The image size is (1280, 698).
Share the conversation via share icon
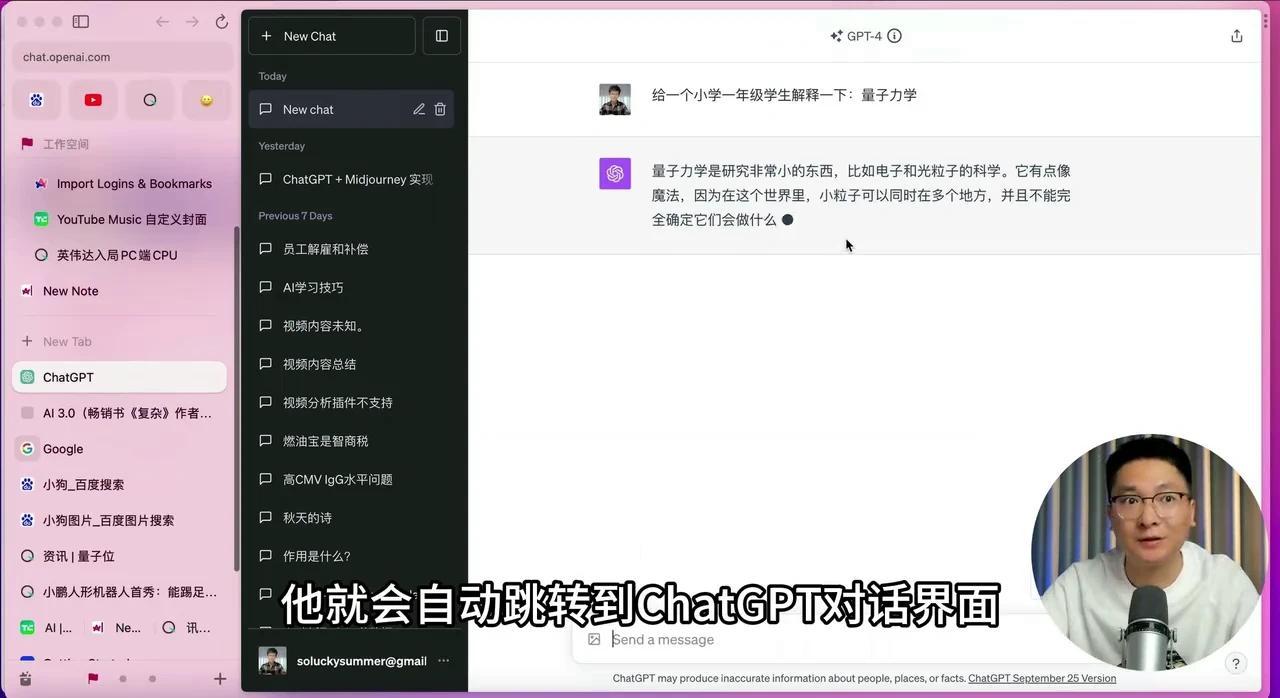coord(1237,35)
